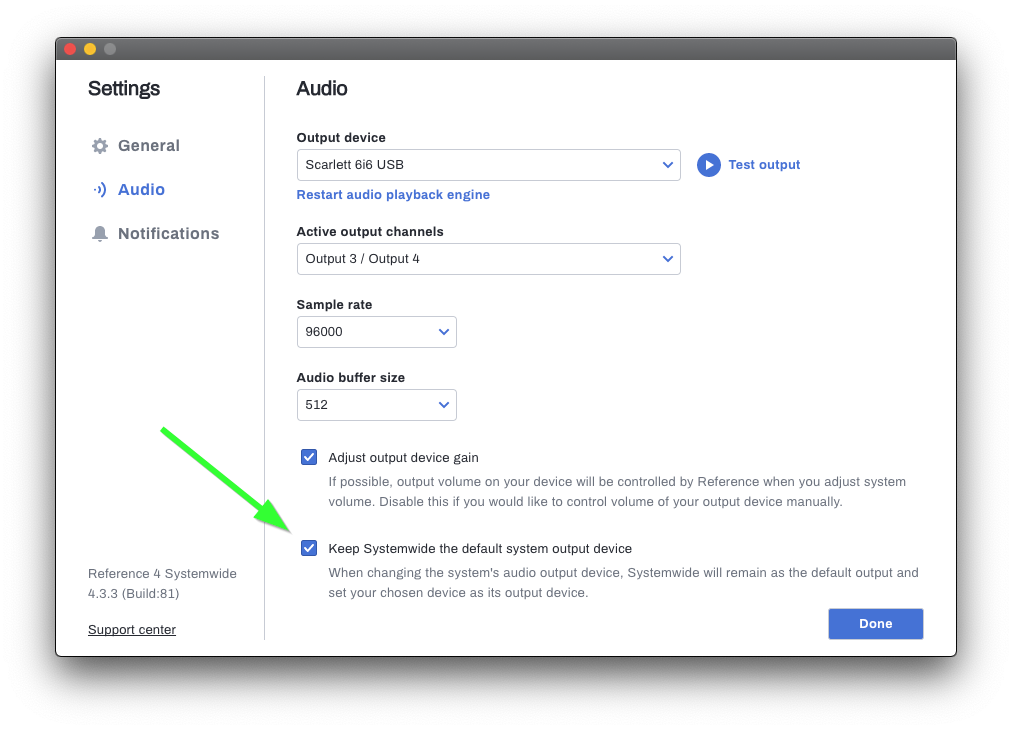Open the Support center link
This screenshot has height=730, width=1012.
point(132,629)
